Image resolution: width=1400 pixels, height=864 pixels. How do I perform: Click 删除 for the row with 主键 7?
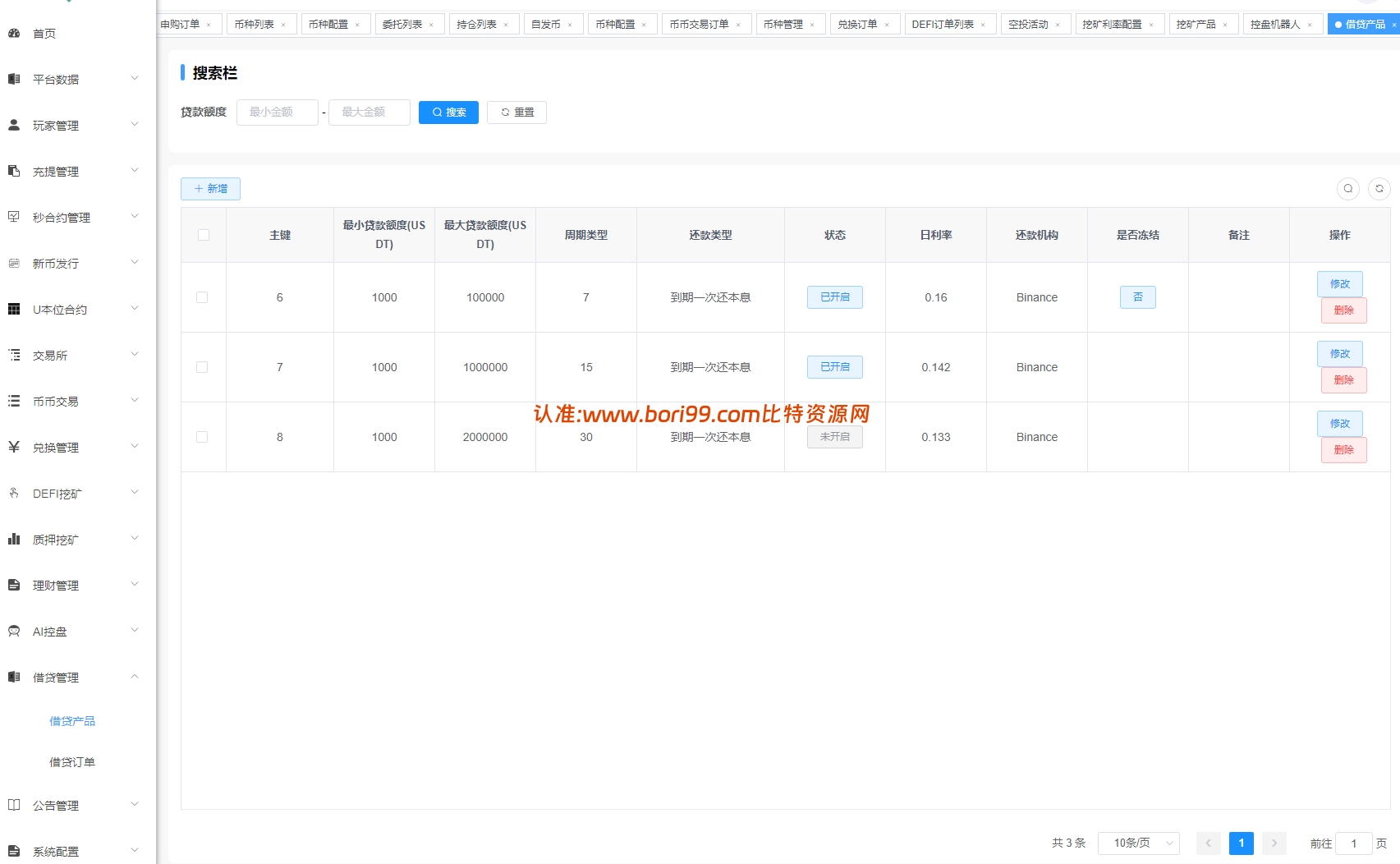click(1344, 380)
